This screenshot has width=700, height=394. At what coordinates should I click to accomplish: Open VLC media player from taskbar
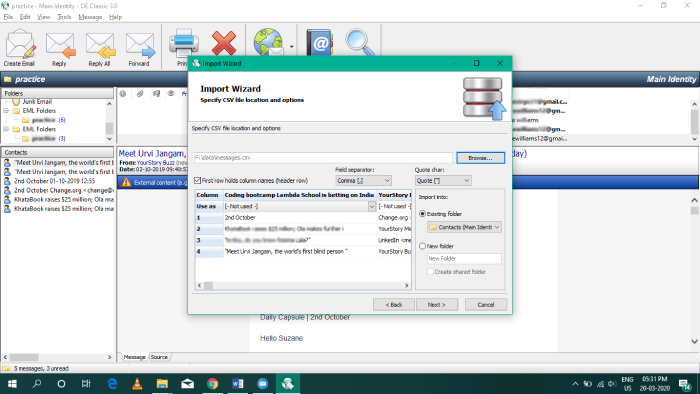(x=137, y=384)
